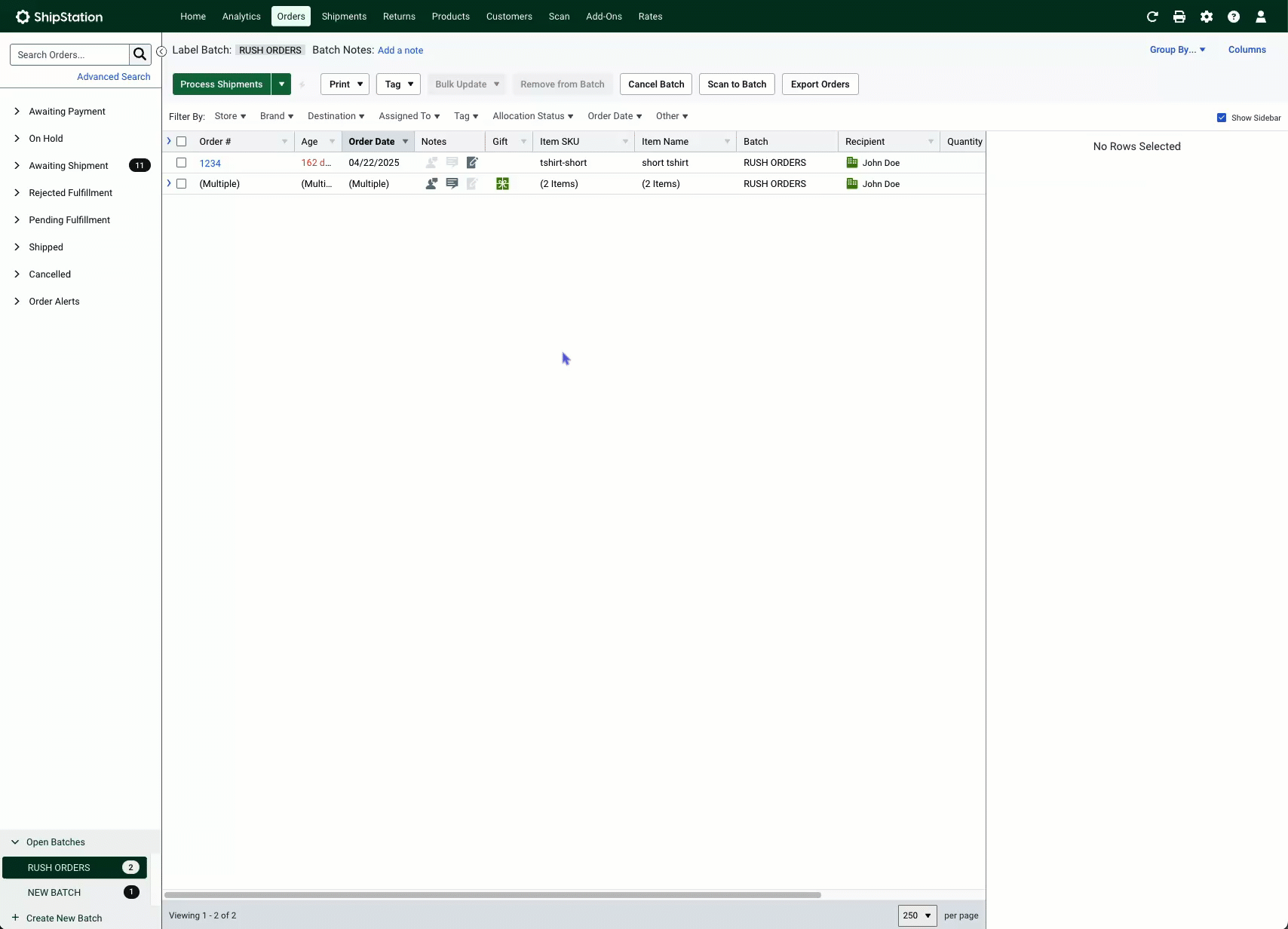The height and width of the screenshot is (929, 1288).
Task: Open internal notes speech bubble for the Multiple order
Action: click(x=452, y=183)
